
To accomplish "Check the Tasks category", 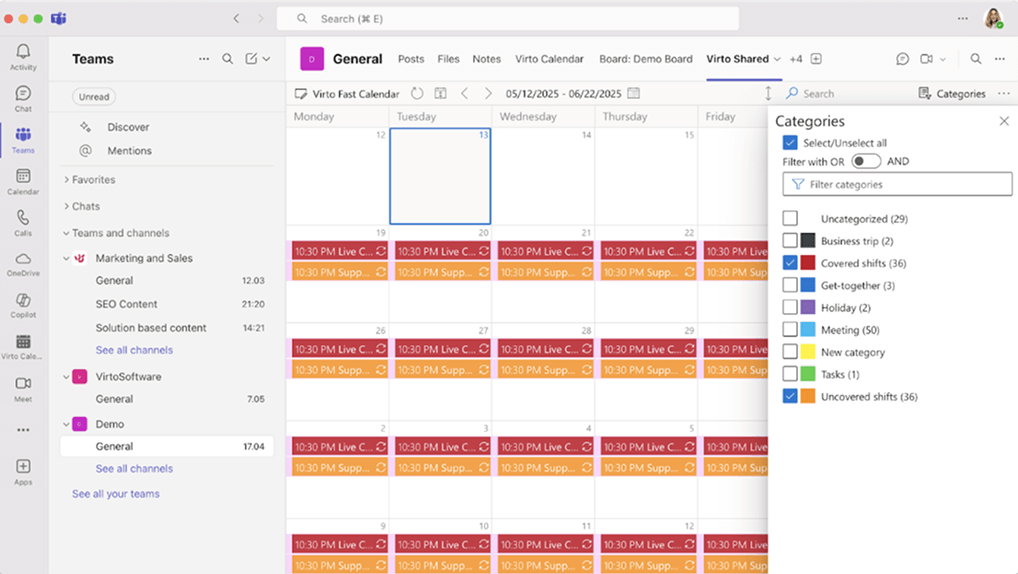I will click(790, 374).
